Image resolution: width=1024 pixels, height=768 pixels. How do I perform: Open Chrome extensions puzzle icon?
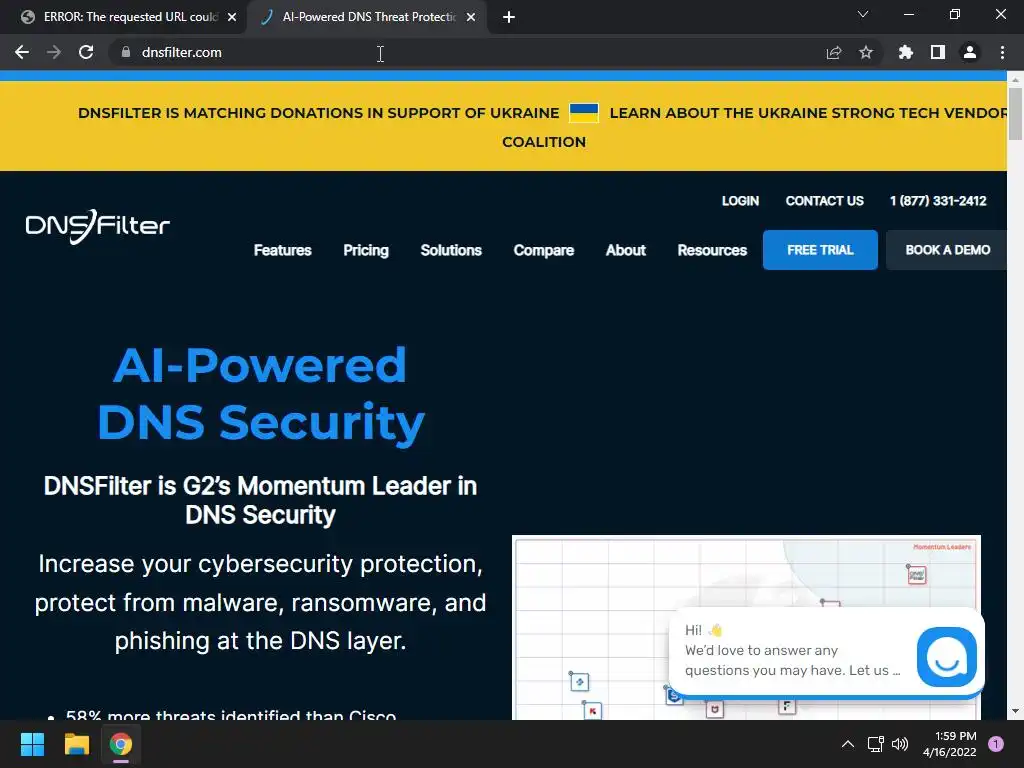(905, 52)
